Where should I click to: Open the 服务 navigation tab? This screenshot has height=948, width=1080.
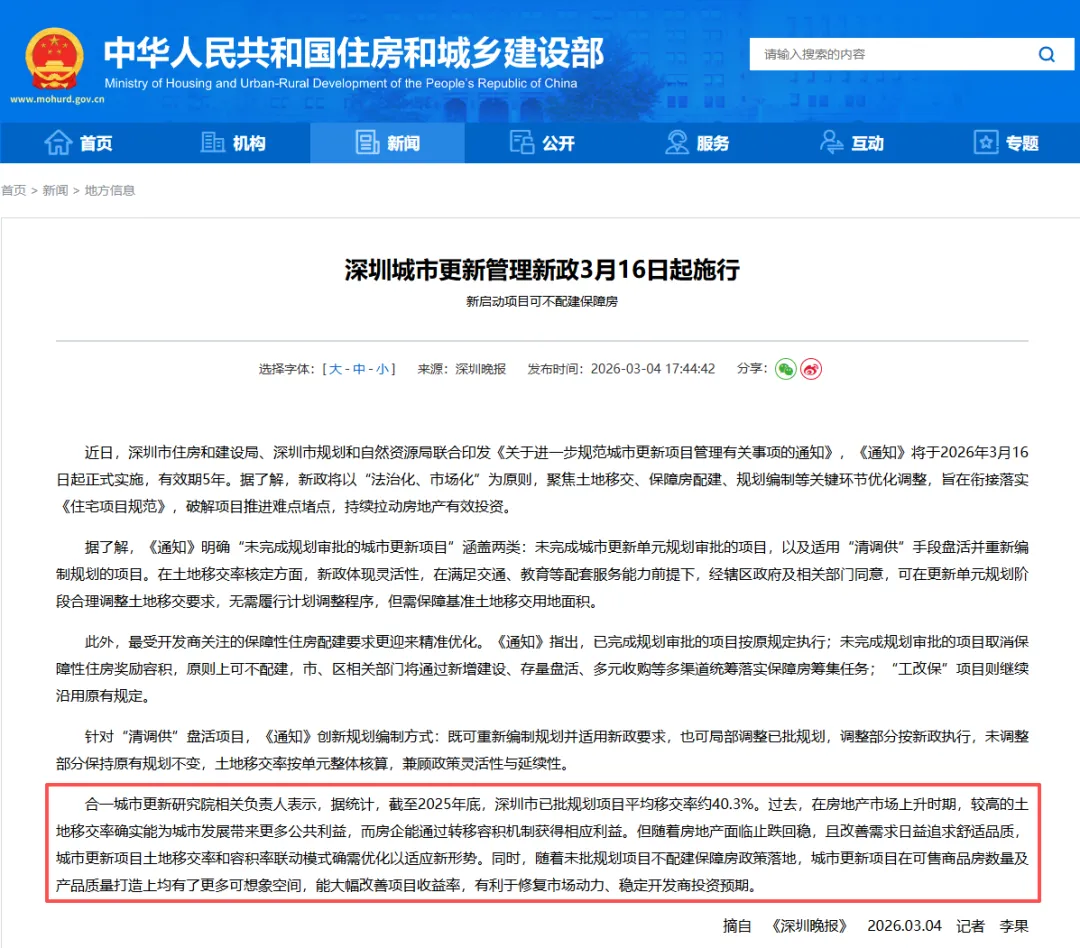coord(696,143)
